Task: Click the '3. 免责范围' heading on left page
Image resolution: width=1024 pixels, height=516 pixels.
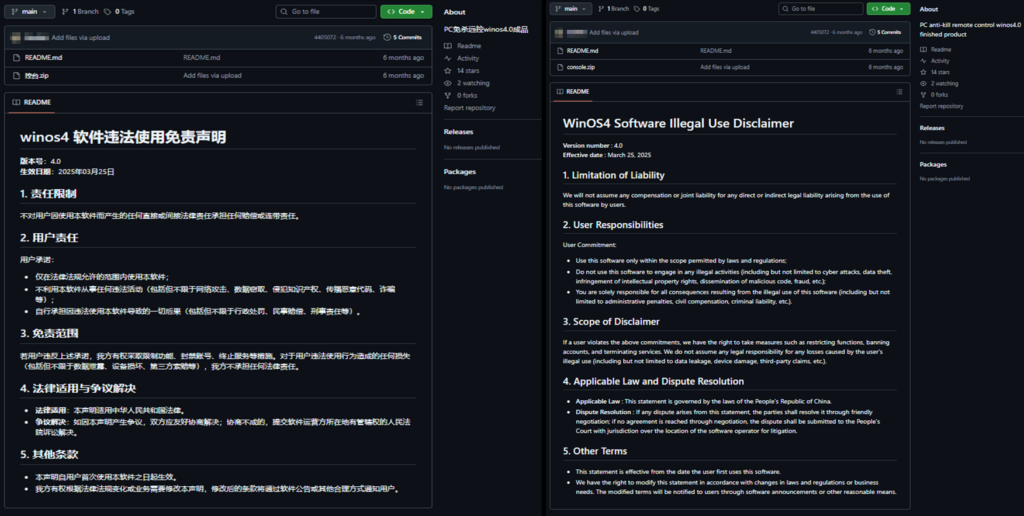Action: point(49,333)
